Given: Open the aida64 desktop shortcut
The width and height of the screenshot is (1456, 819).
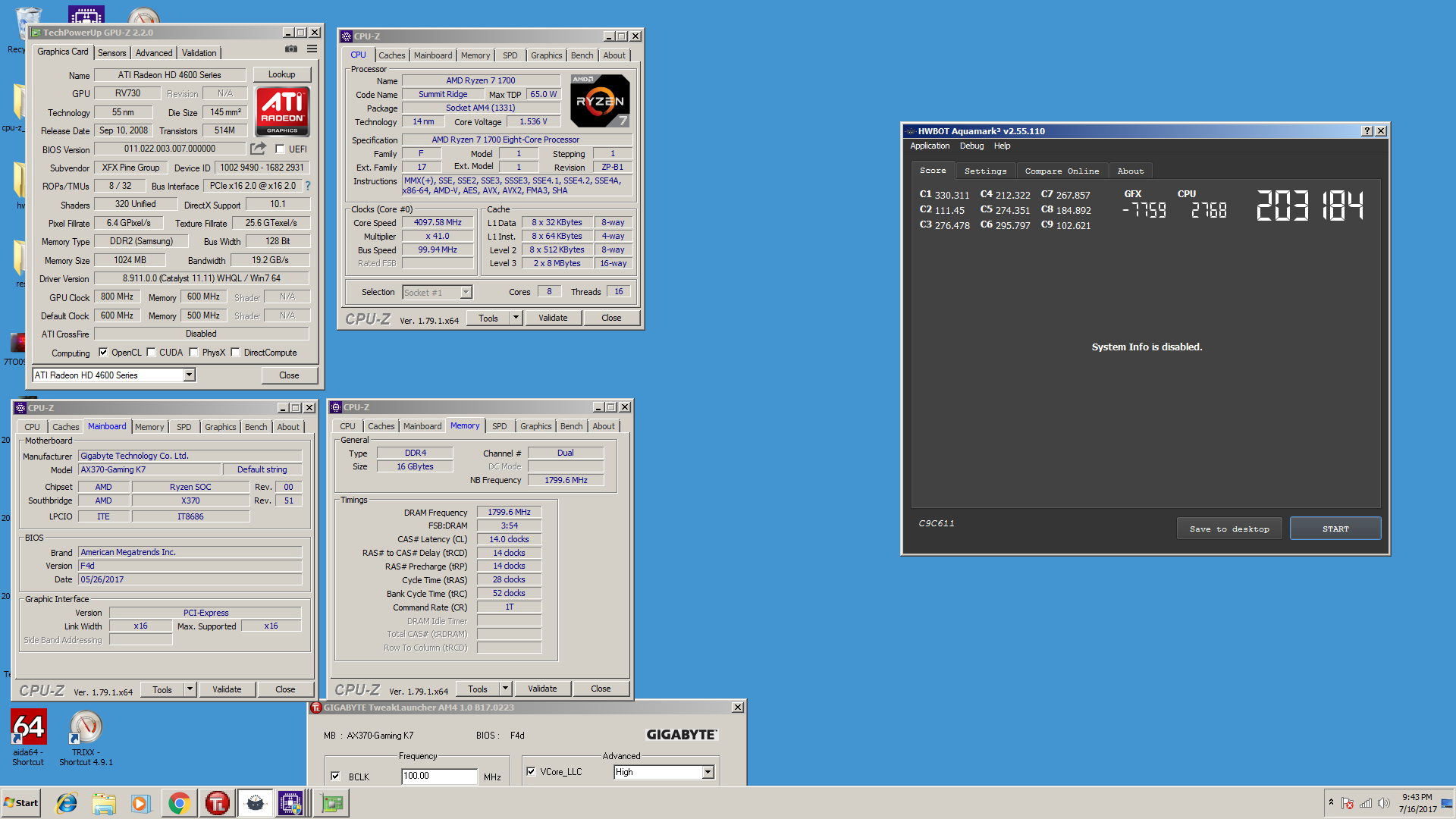Looking at the screenshot, I should [x=28, y=737].
